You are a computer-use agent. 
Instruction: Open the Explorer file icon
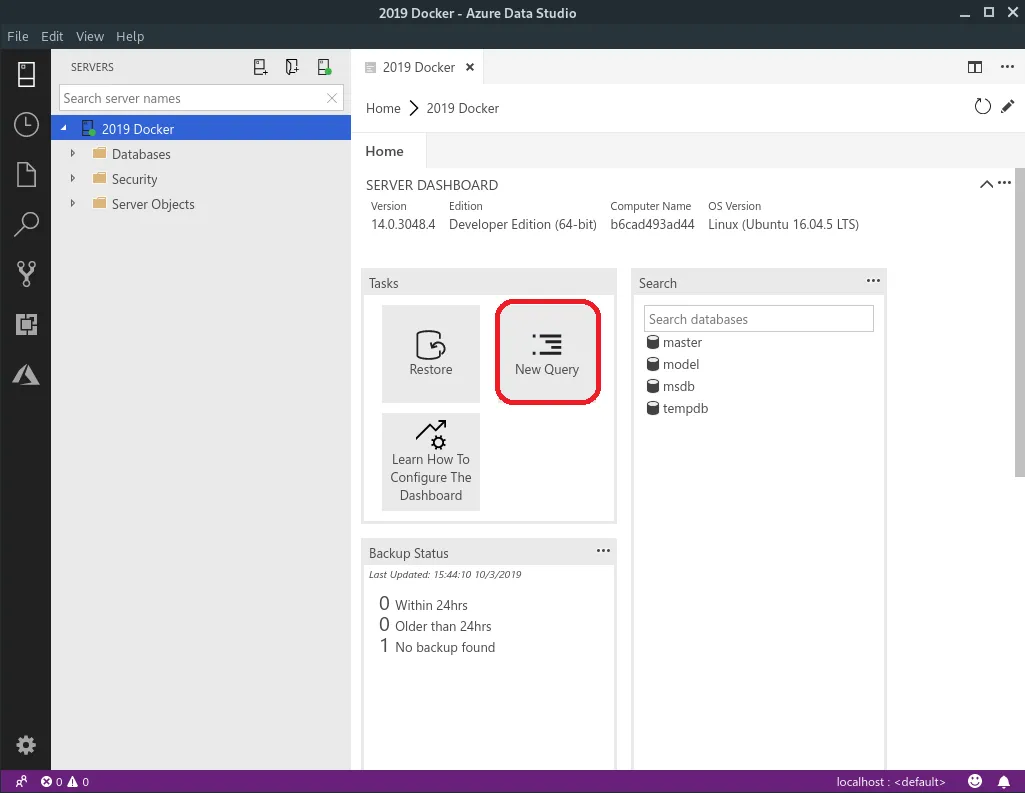[26, 175]
